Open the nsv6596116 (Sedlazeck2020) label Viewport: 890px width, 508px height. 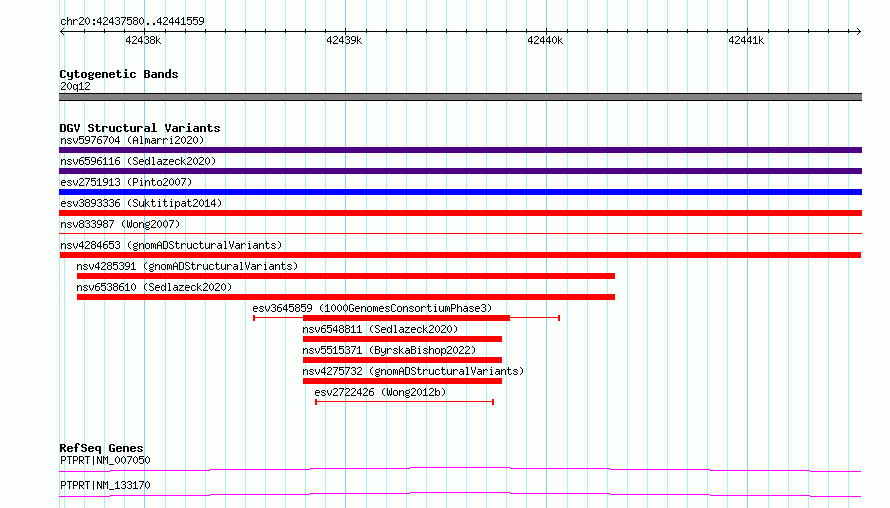coord(138,161)
